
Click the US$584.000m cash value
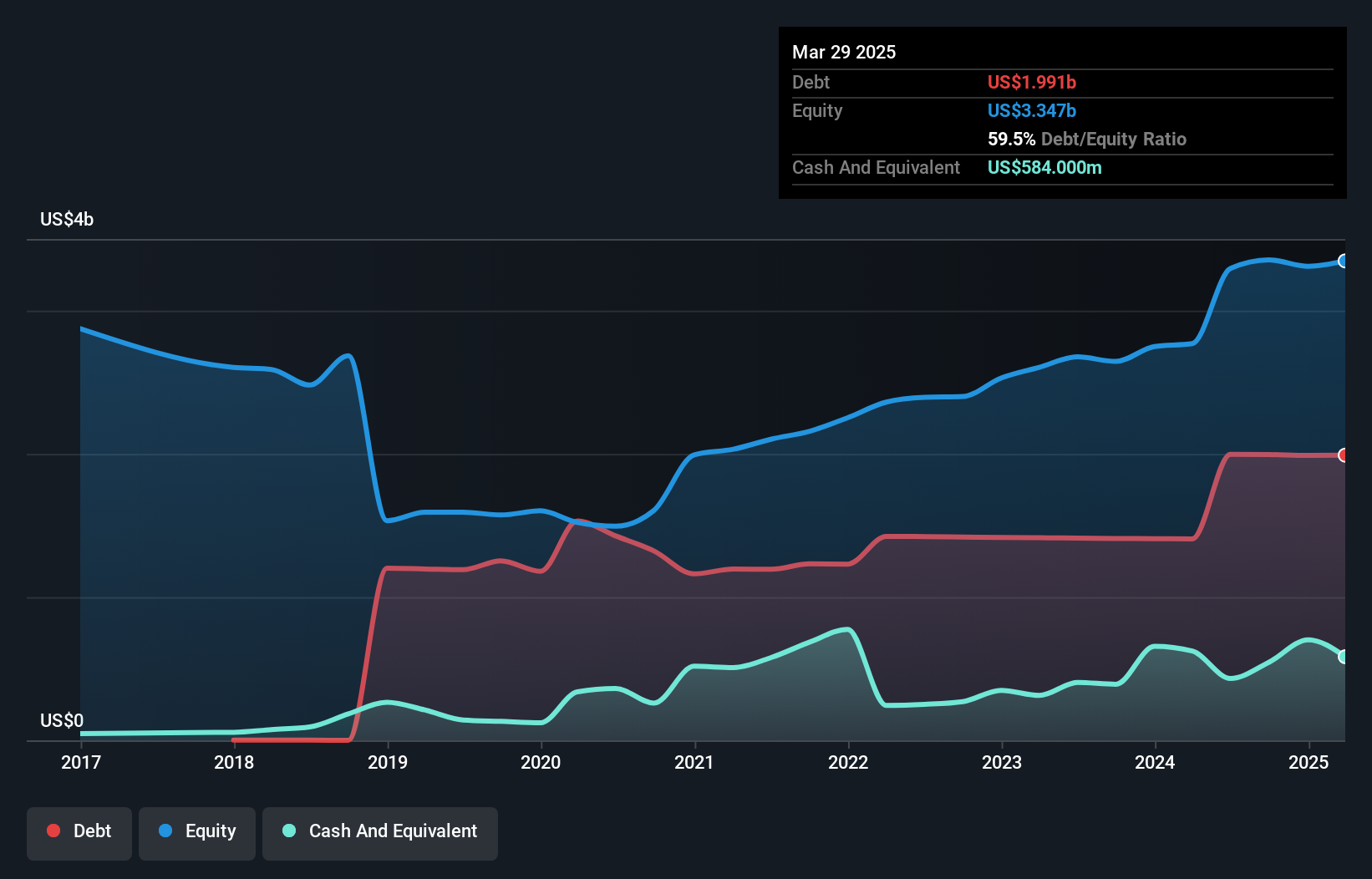click(x=1044, y=167)
